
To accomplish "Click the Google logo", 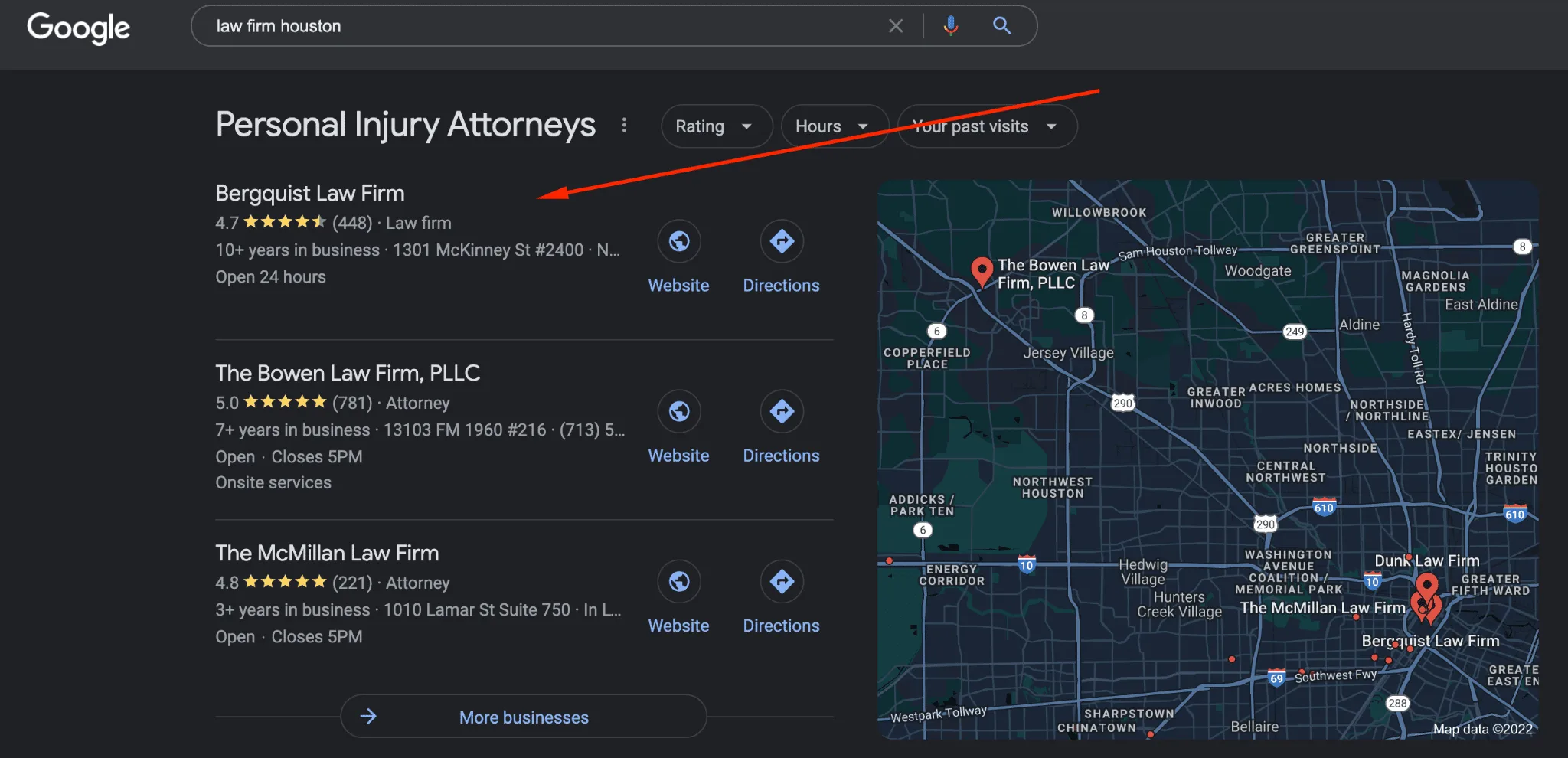I will [78, 28].
